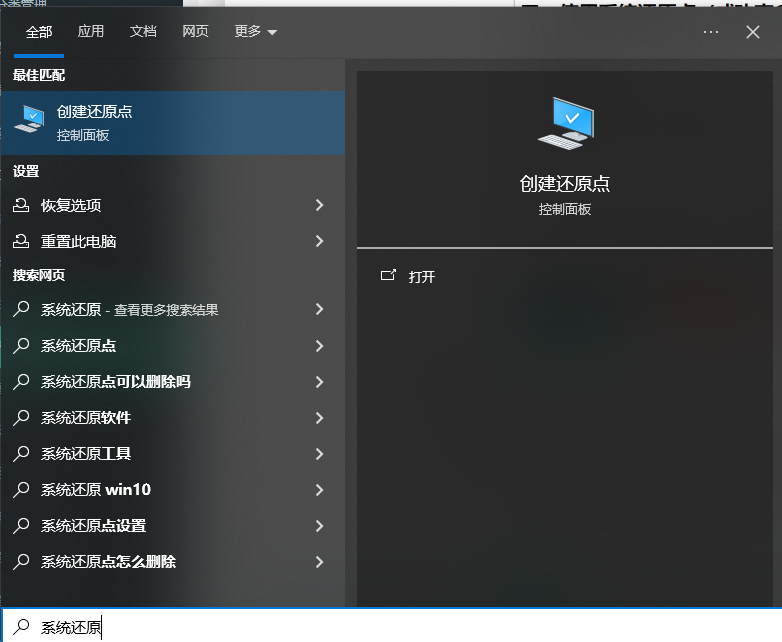Switch to the 网页 tab

pyautogui.click(x=195, y=31)
